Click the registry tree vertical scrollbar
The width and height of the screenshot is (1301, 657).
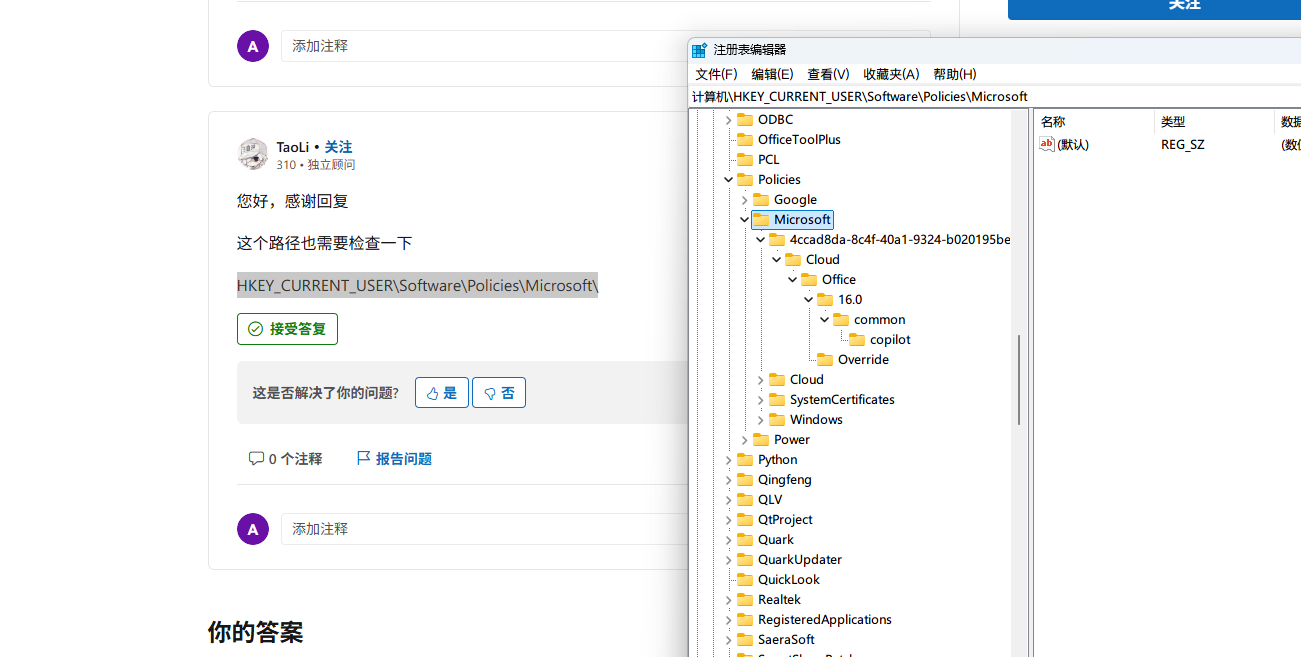pos(1019,380)
